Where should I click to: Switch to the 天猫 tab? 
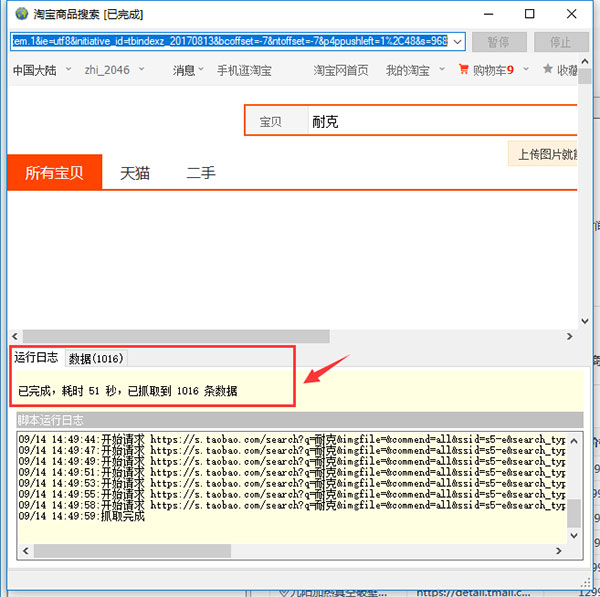(135, 173)
